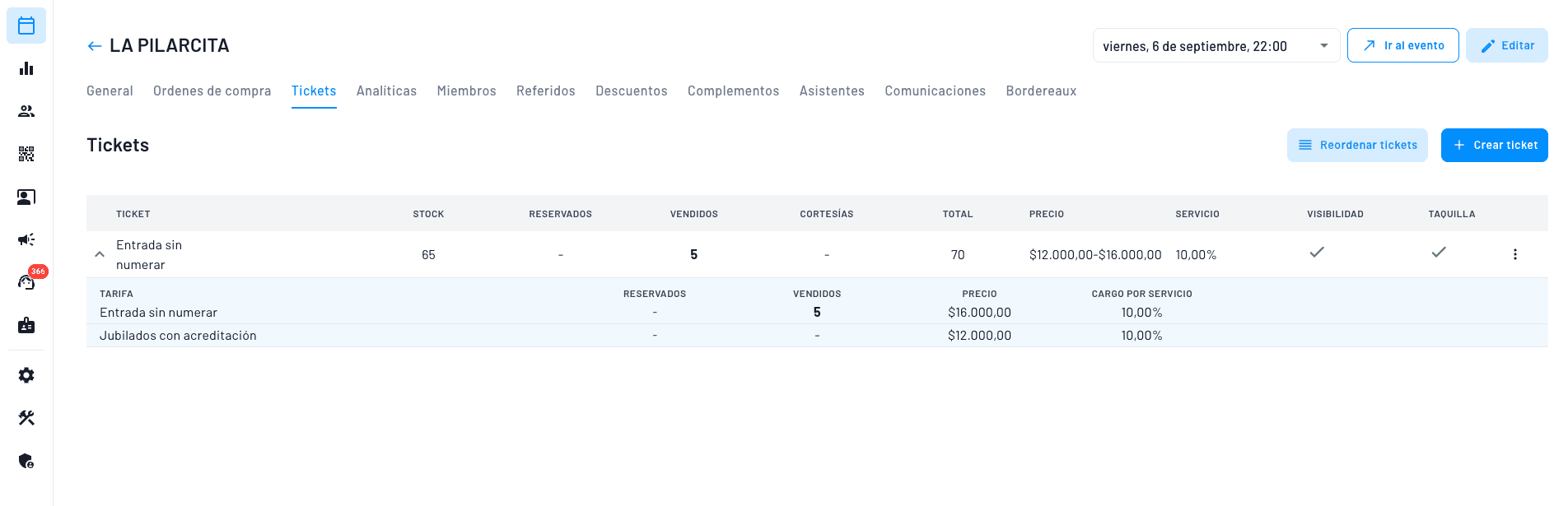Click the Jubilados con acreditación tarifa row

click(817, 336)
